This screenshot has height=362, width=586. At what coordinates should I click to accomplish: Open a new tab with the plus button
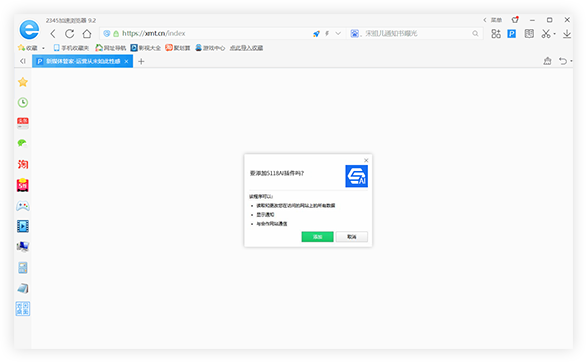click(x=141, y=61)
